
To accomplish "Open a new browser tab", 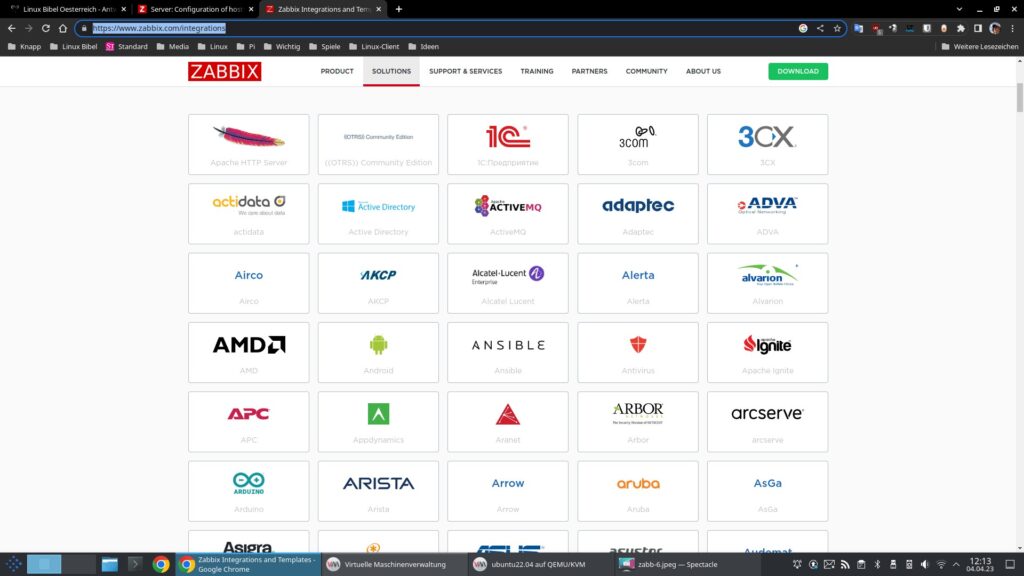I will [398, 9].
